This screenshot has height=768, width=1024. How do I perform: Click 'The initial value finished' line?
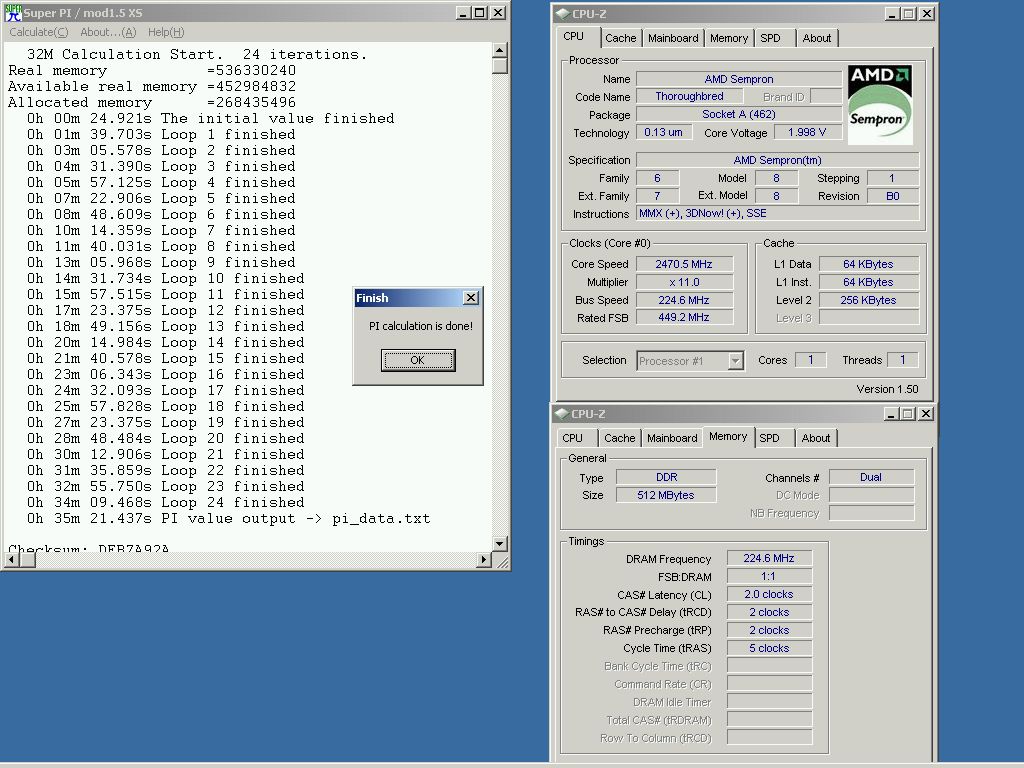point(211,118)
